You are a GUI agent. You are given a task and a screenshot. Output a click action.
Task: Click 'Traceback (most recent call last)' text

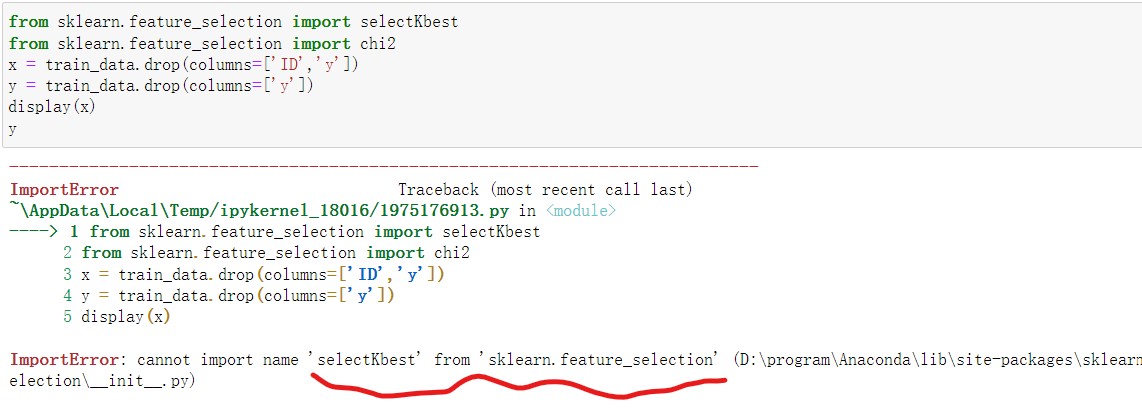[545, 190]
